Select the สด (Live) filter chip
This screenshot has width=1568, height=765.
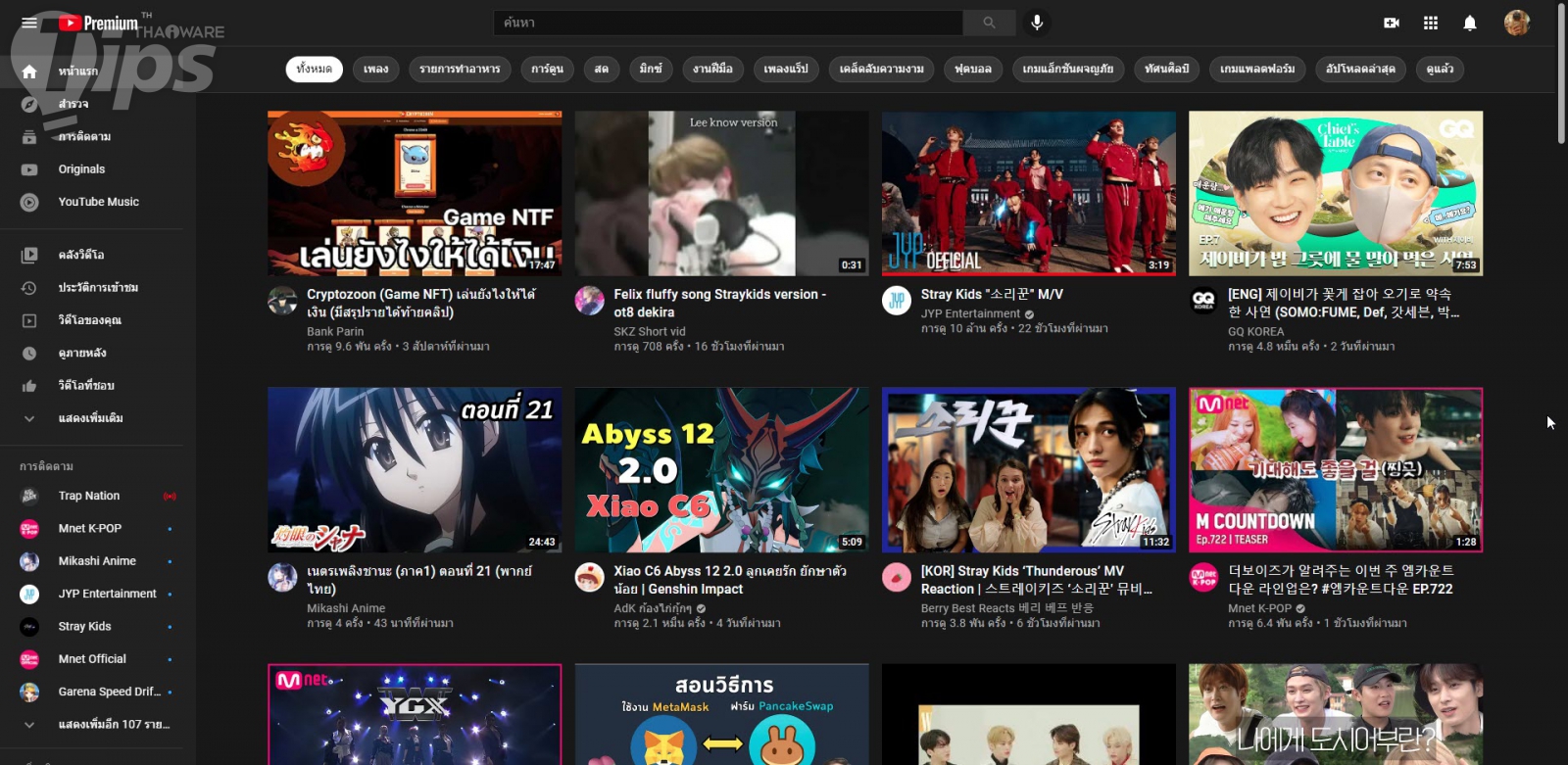(x=602, y=69)
